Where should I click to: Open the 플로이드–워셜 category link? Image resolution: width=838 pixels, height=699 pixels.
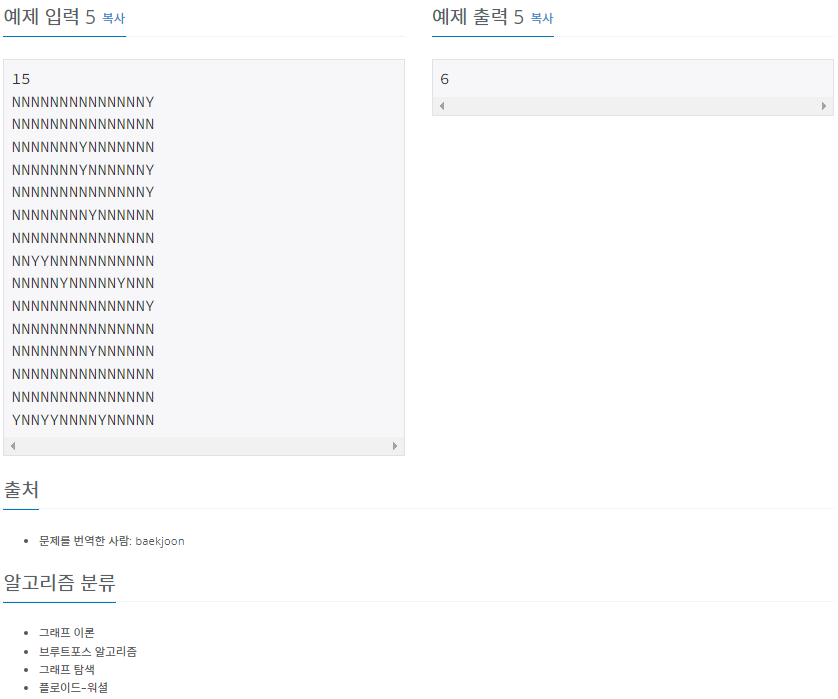tap(74, 688)
